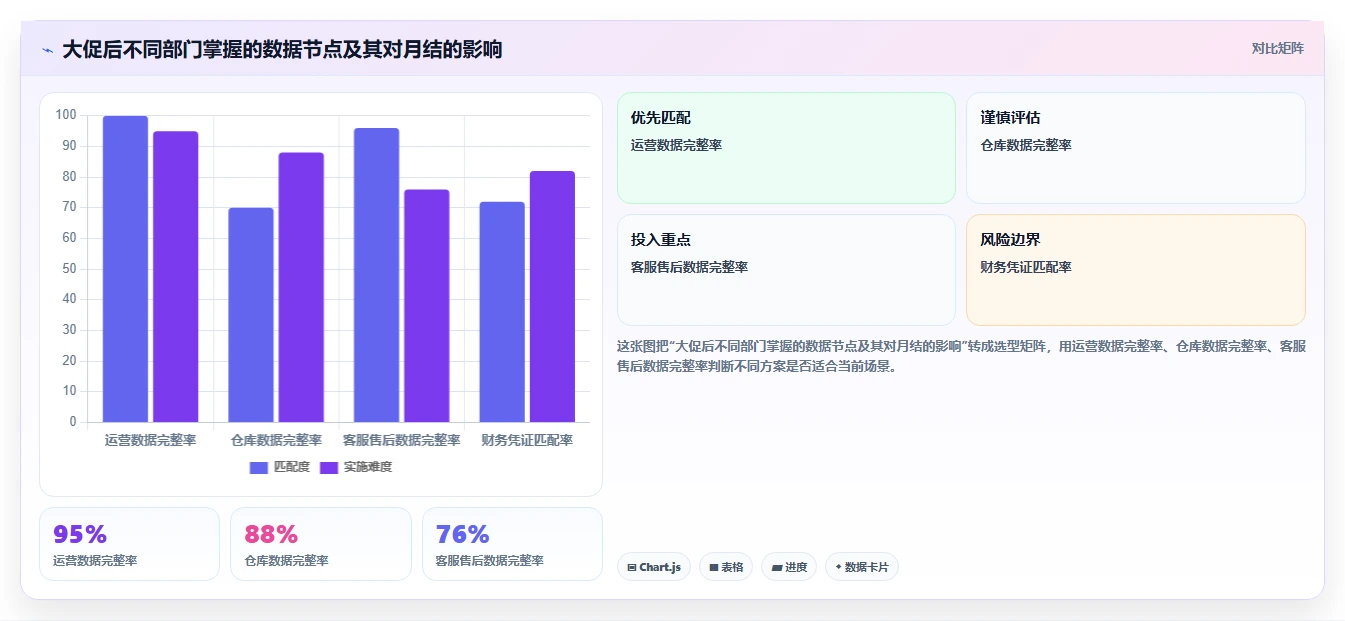Open the 谨慎评估 matrix card

[1136, 148]
